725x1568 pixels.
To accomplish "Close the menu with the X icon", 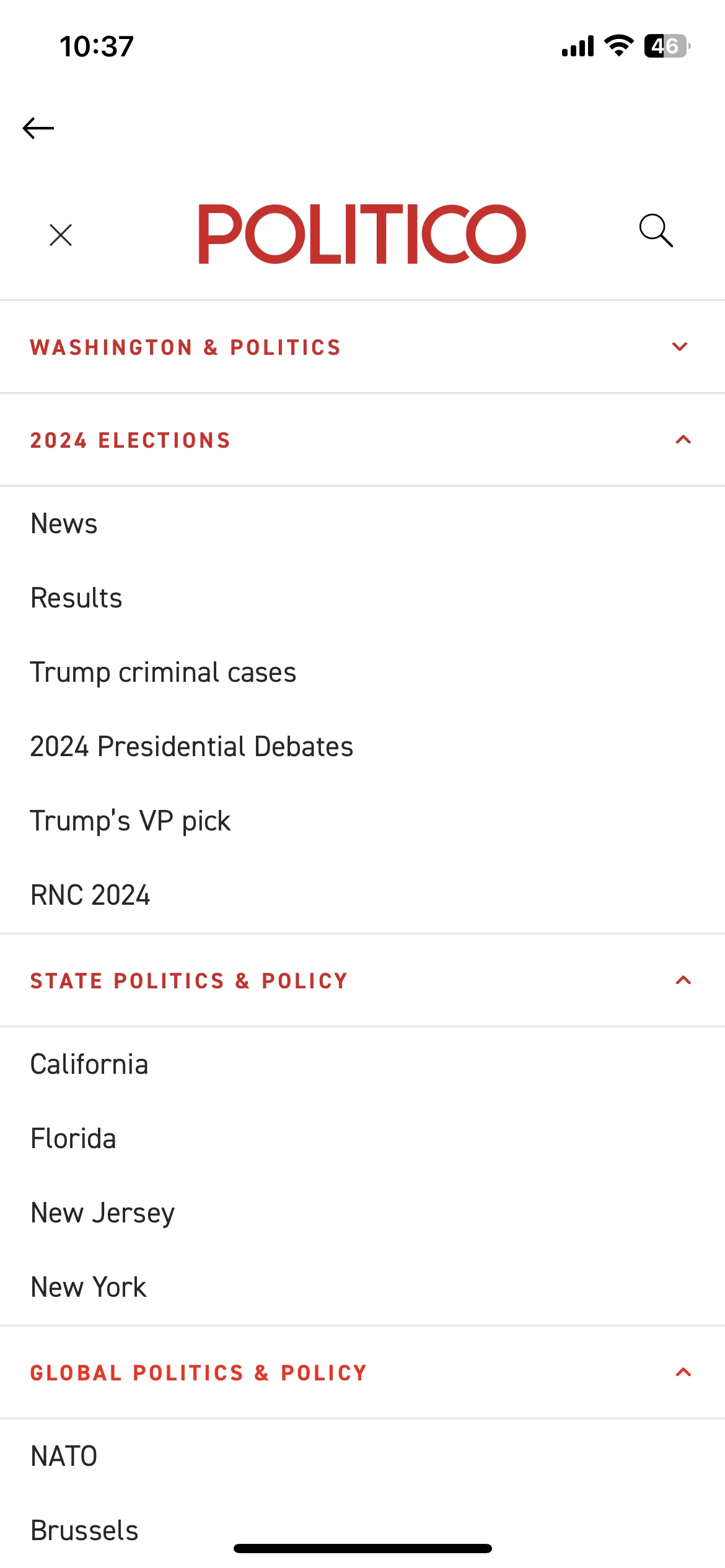I will (x=61, y=235).
